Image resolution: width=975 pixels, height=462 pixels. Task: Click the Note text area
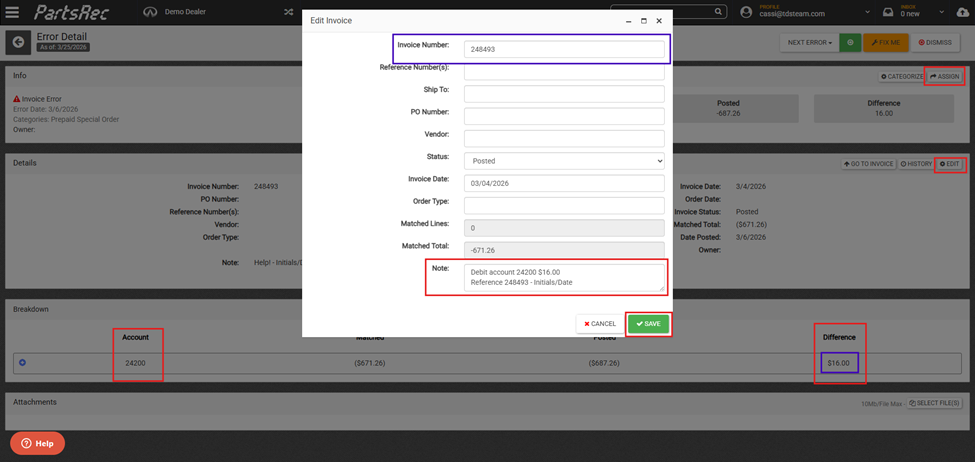(564, 278)
